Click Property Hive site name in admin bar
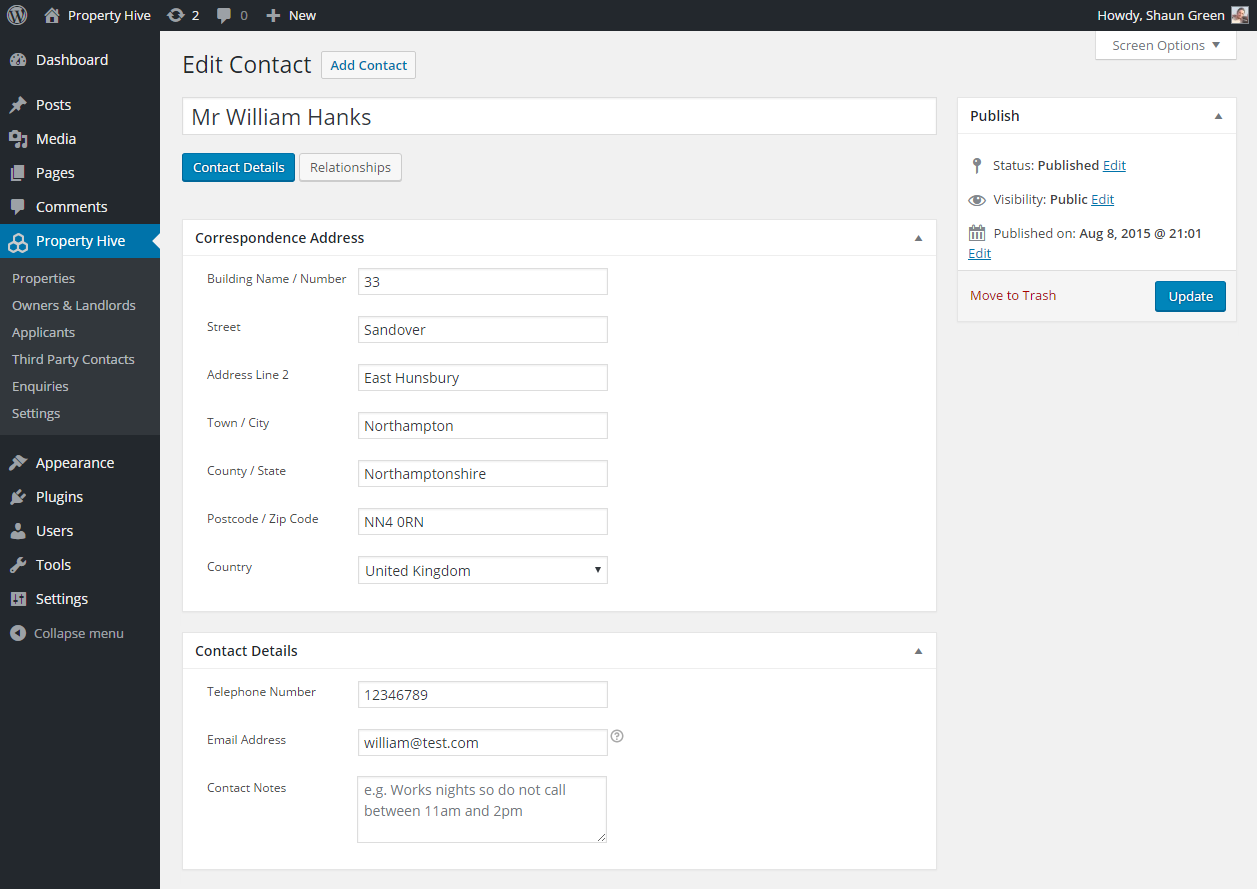1257x889 pixels. coord(109,15)
